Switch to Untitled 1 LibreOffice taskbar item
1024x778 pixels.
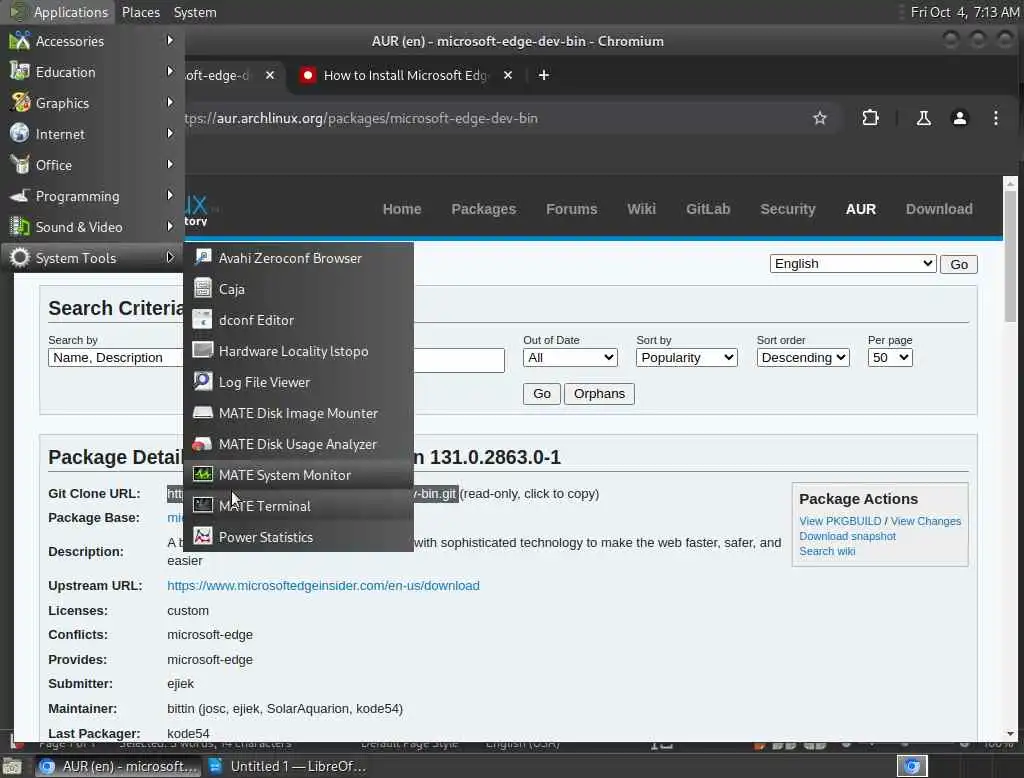pyautogui.click(x=287, y=766)
